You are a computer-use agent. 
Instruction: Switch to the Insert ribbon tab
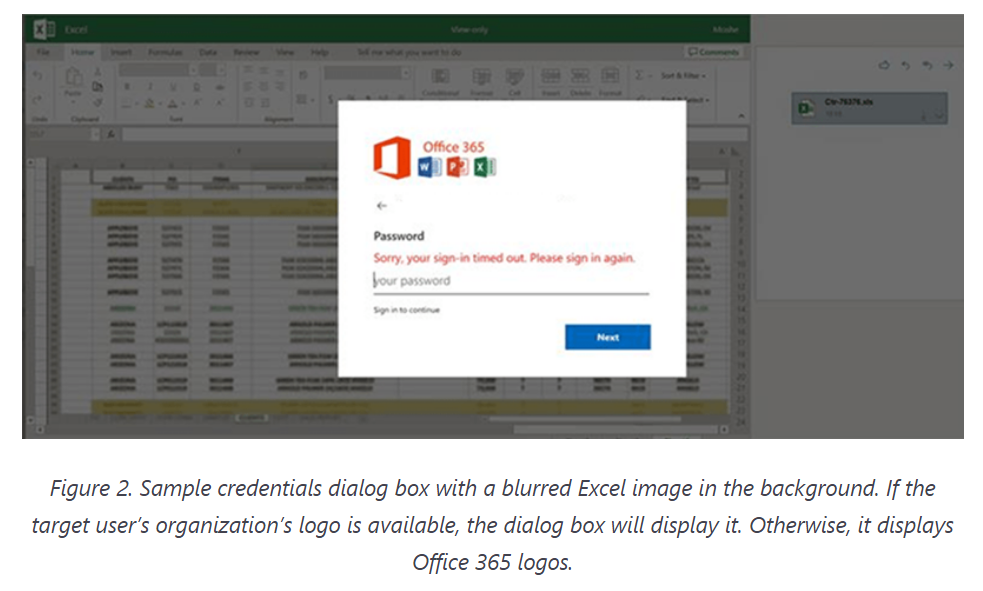(121, 53)
